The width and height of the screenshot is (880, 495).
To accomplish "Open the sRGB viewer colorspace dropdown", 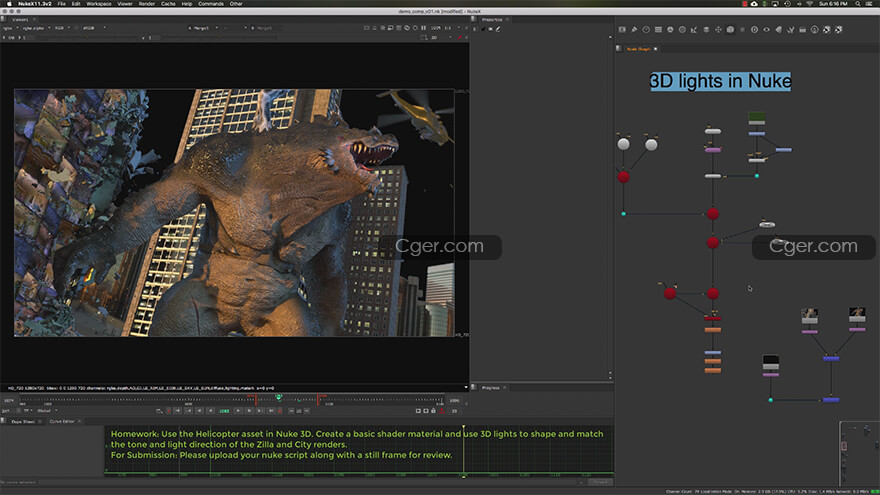I will pos(93,28).
